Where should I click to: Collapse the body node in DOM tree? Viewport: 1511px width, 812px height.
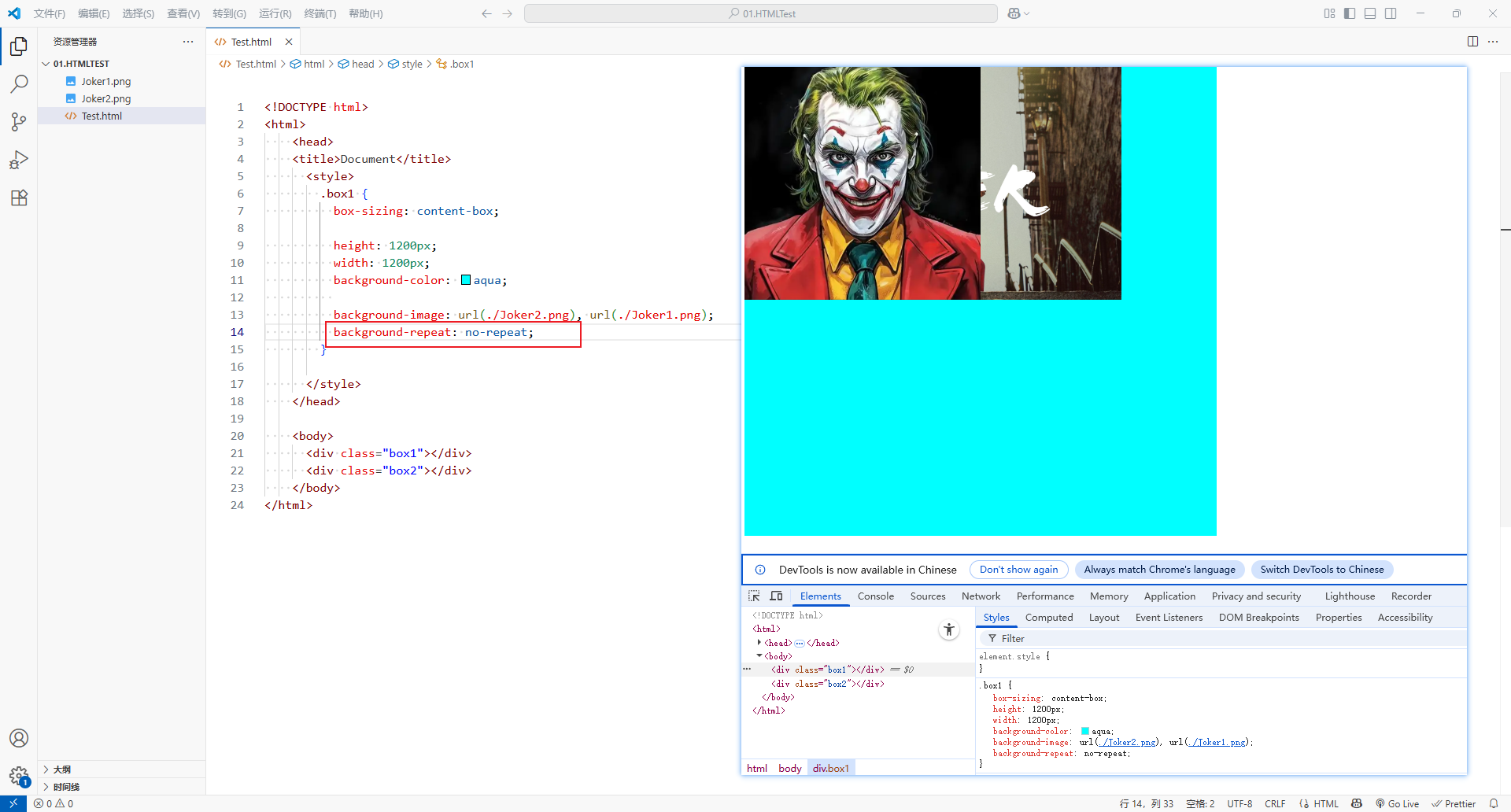[x=759, y=655]
